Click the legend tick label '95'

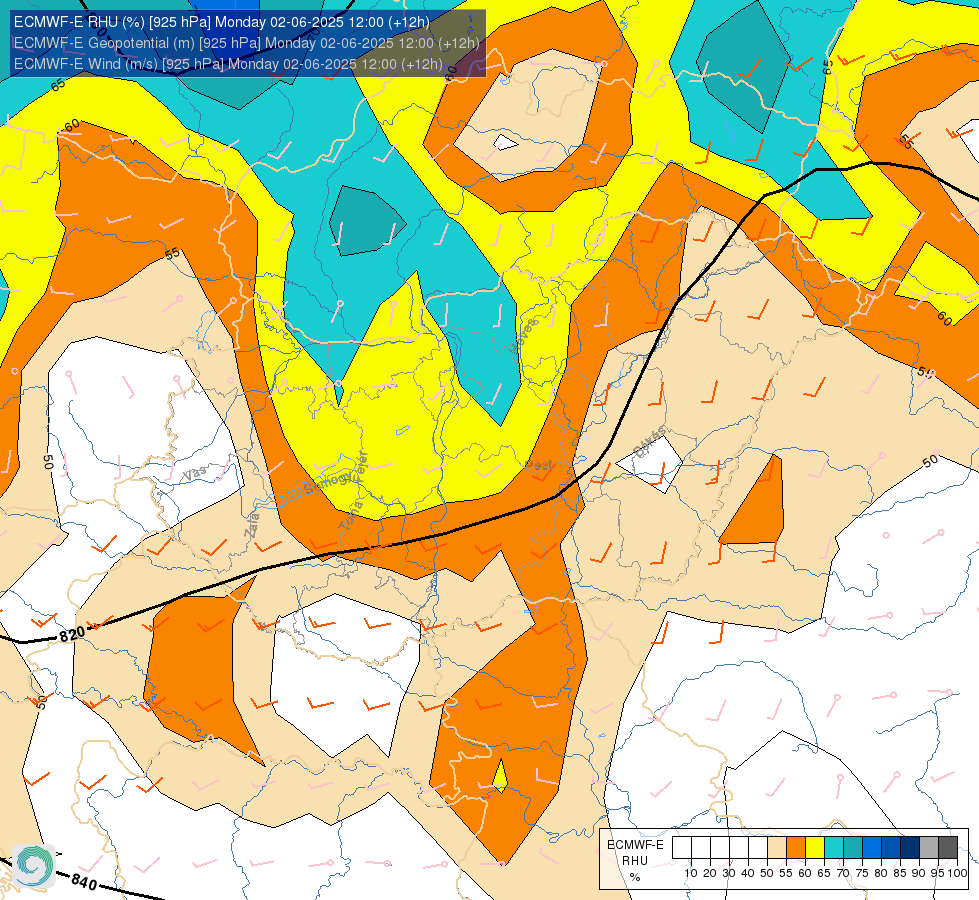(x=937, y=873)
